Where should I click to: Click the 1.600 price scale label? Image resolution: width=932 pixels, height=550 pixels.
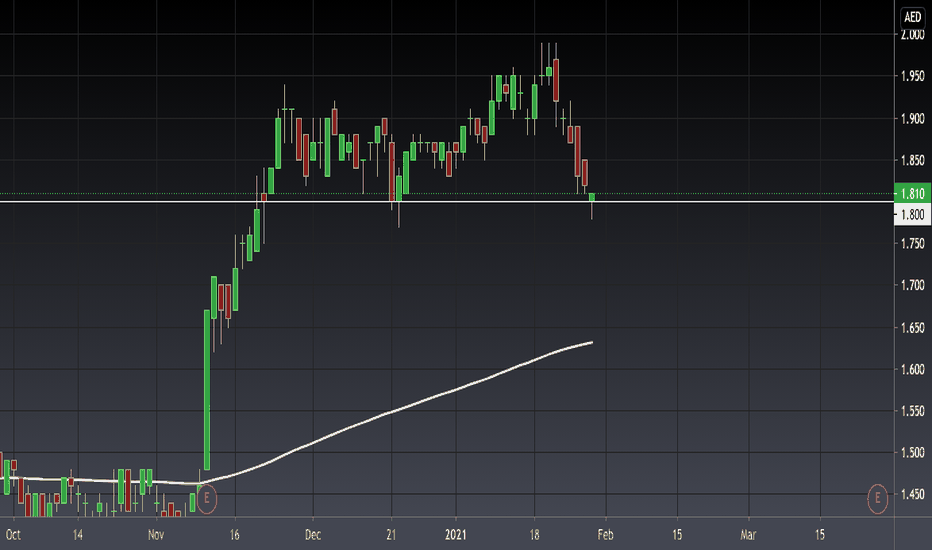point(912,369)
